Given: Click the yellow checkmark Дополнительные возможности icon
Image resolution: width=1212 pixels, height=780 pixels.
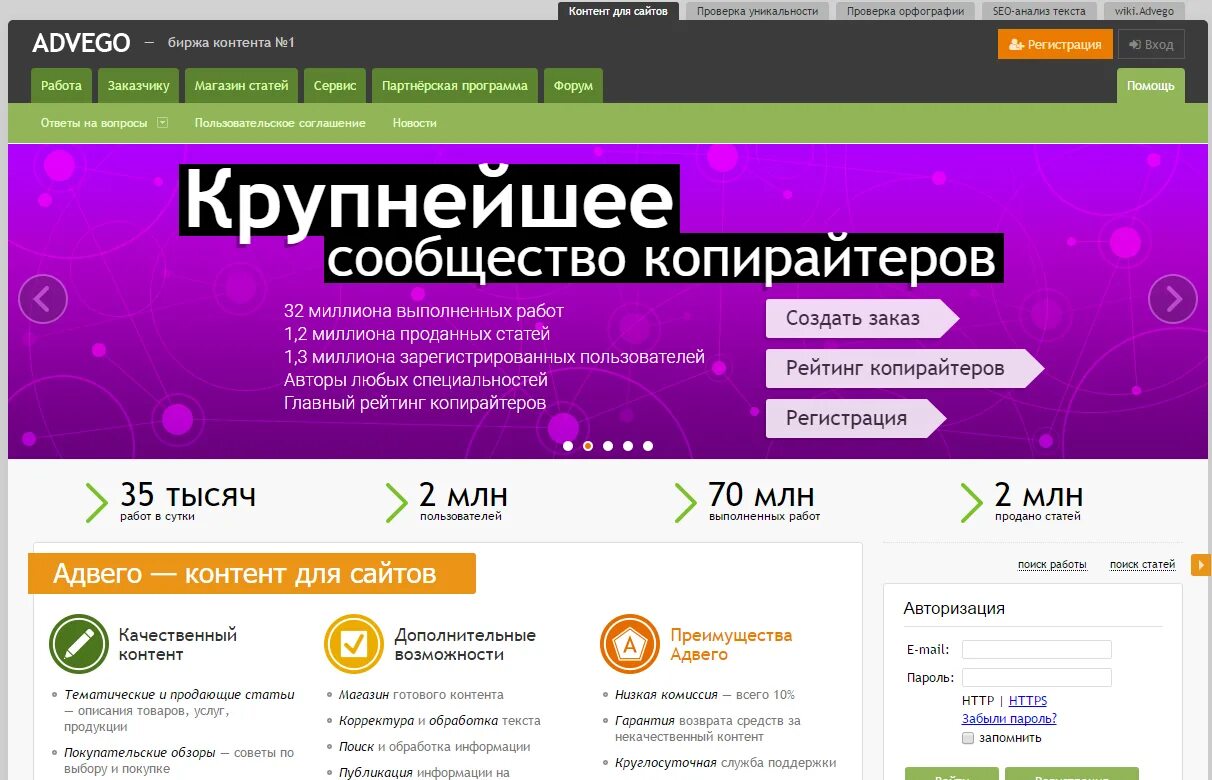Looking at the screenshot, I should 354,644.
